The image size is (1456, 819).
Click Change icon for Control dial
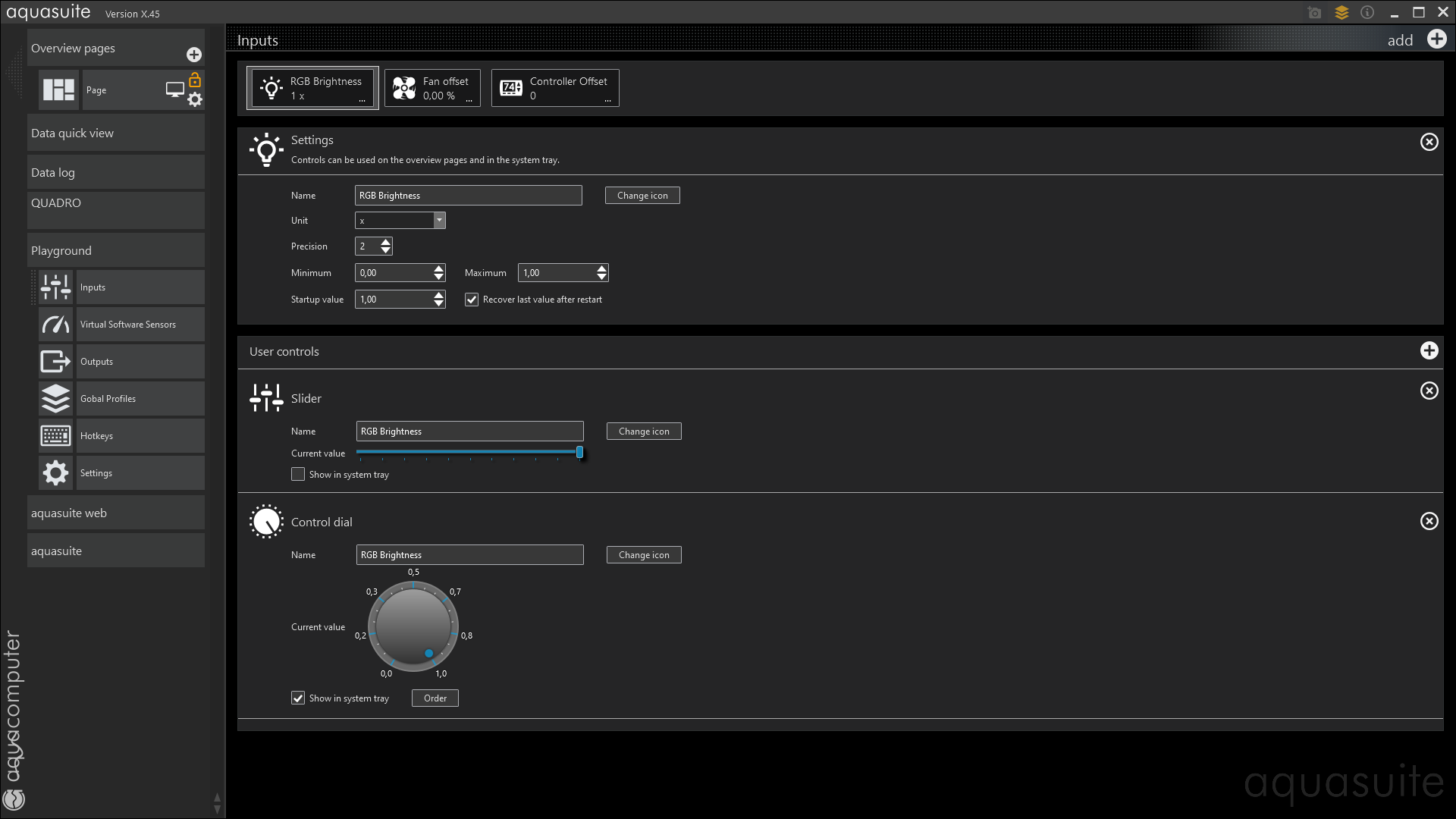coord(644,555)
